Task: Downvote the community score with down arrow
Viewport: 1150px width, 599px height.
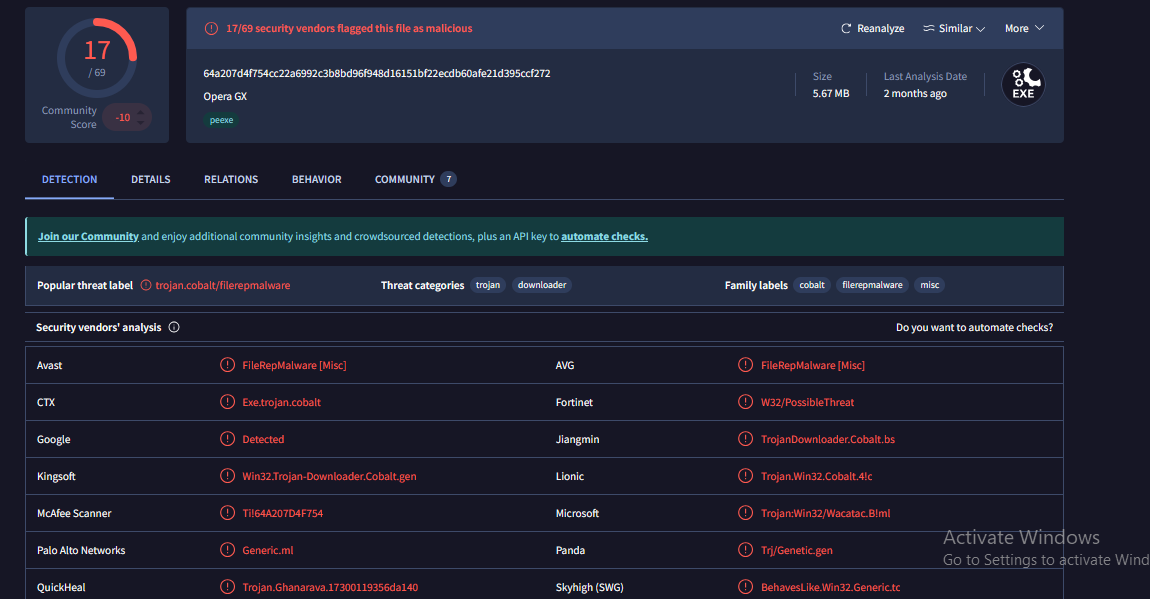Action: click(141, 123)
